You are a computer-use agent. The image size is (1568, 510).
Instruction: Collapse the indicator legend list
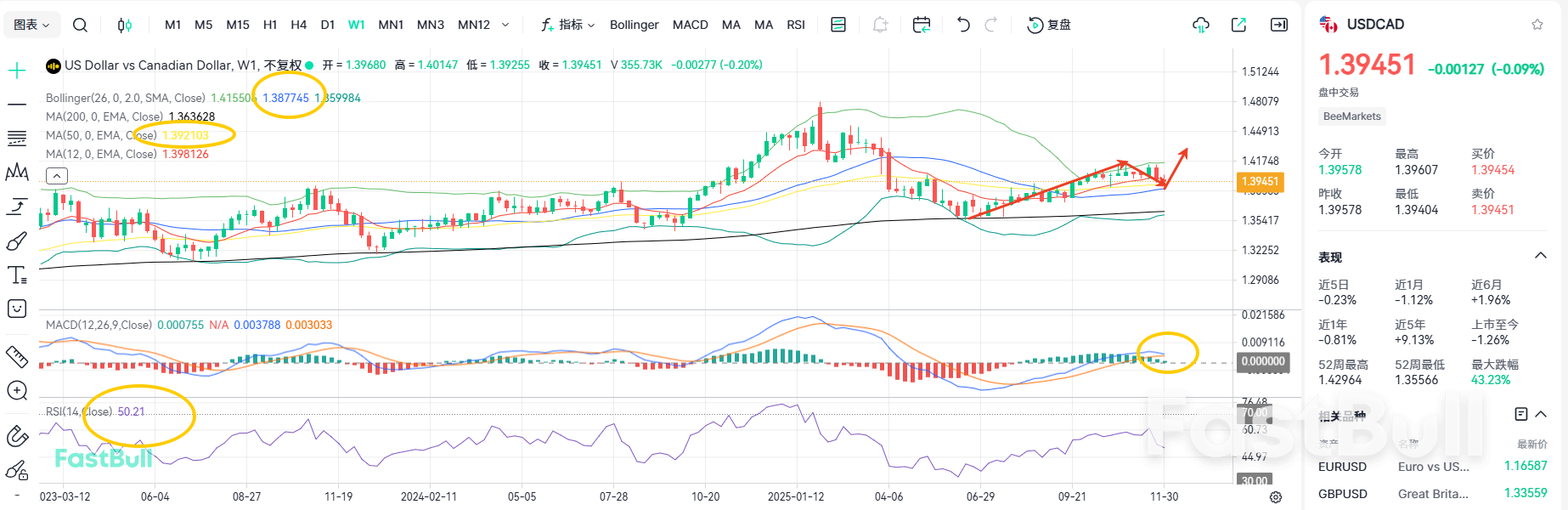pos(56,176)
